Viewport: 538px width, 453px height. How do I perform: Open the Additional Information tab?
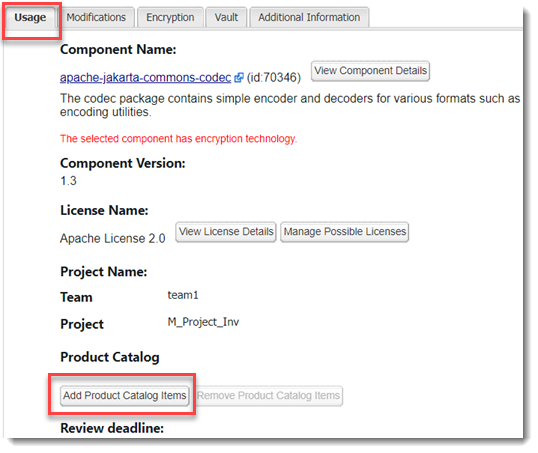tap(309, 17)
